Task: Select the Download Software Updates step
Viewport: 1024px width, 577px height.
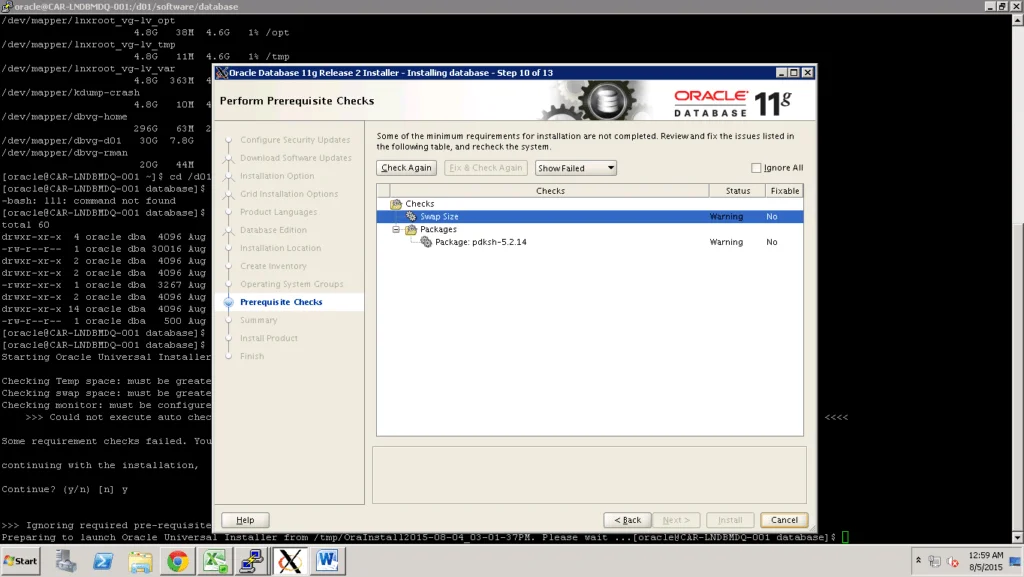Action: pos(295,158)
